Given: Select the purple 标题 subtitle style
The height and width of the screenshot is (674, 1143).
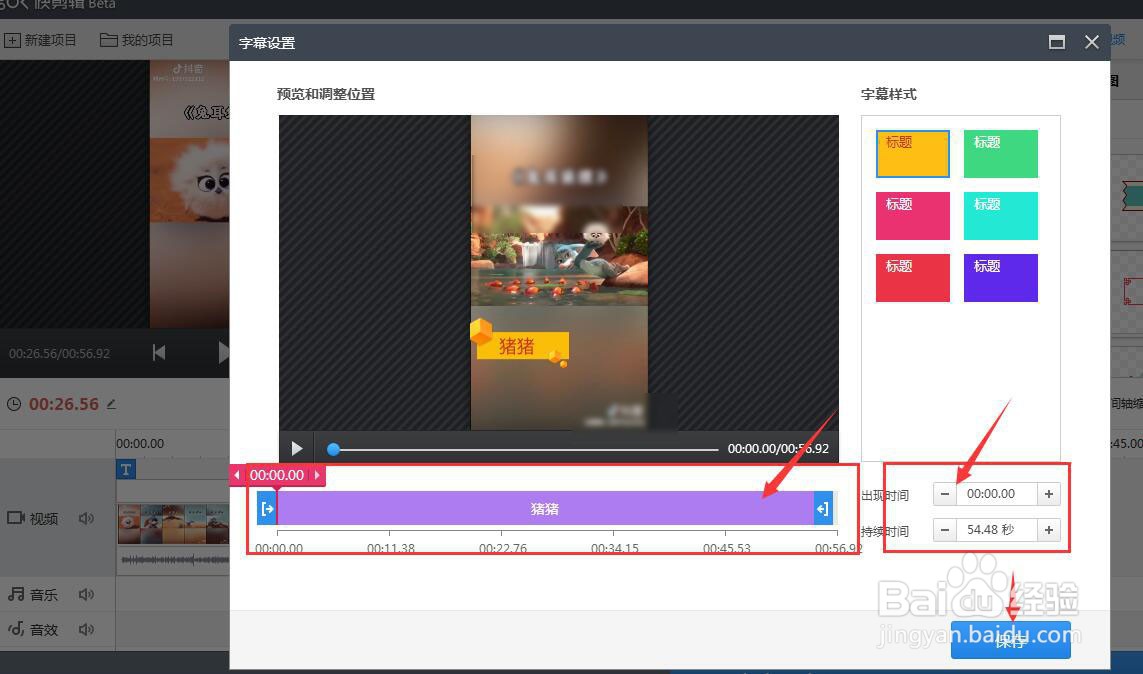Looking at the screenshot, I should pyautogui.click(x=1000, y=278).
